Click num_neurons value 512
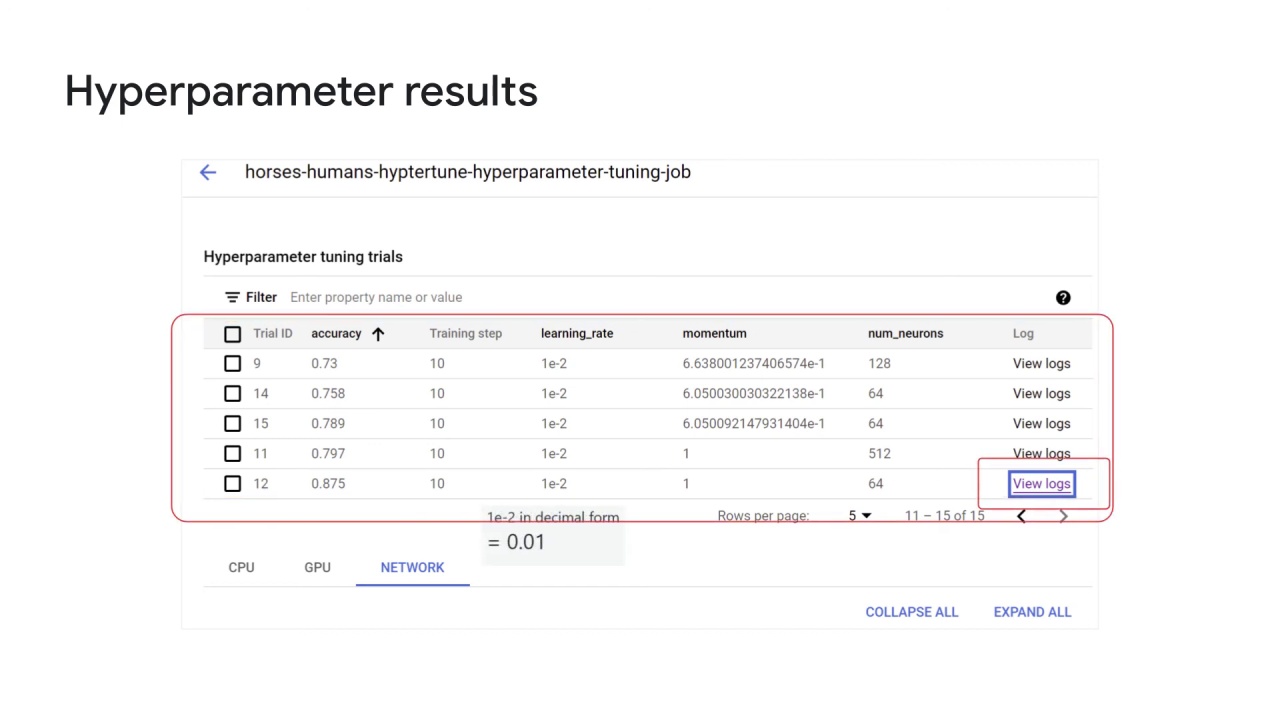Viewport: 1280px width, 720px height. point(879,454)
